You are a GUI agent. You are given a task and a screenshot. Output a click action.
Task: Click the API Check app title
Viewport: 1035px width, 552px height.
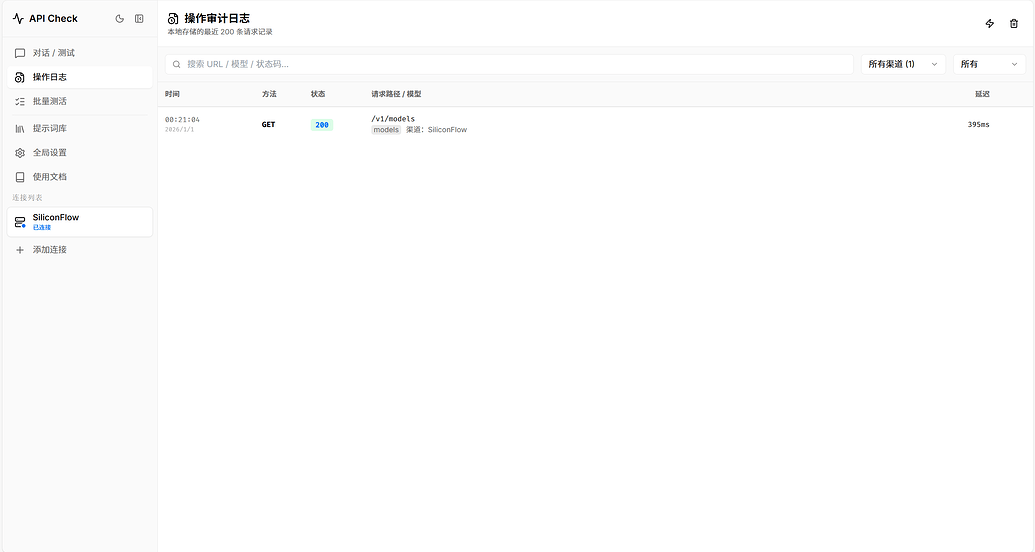[53, 18]
